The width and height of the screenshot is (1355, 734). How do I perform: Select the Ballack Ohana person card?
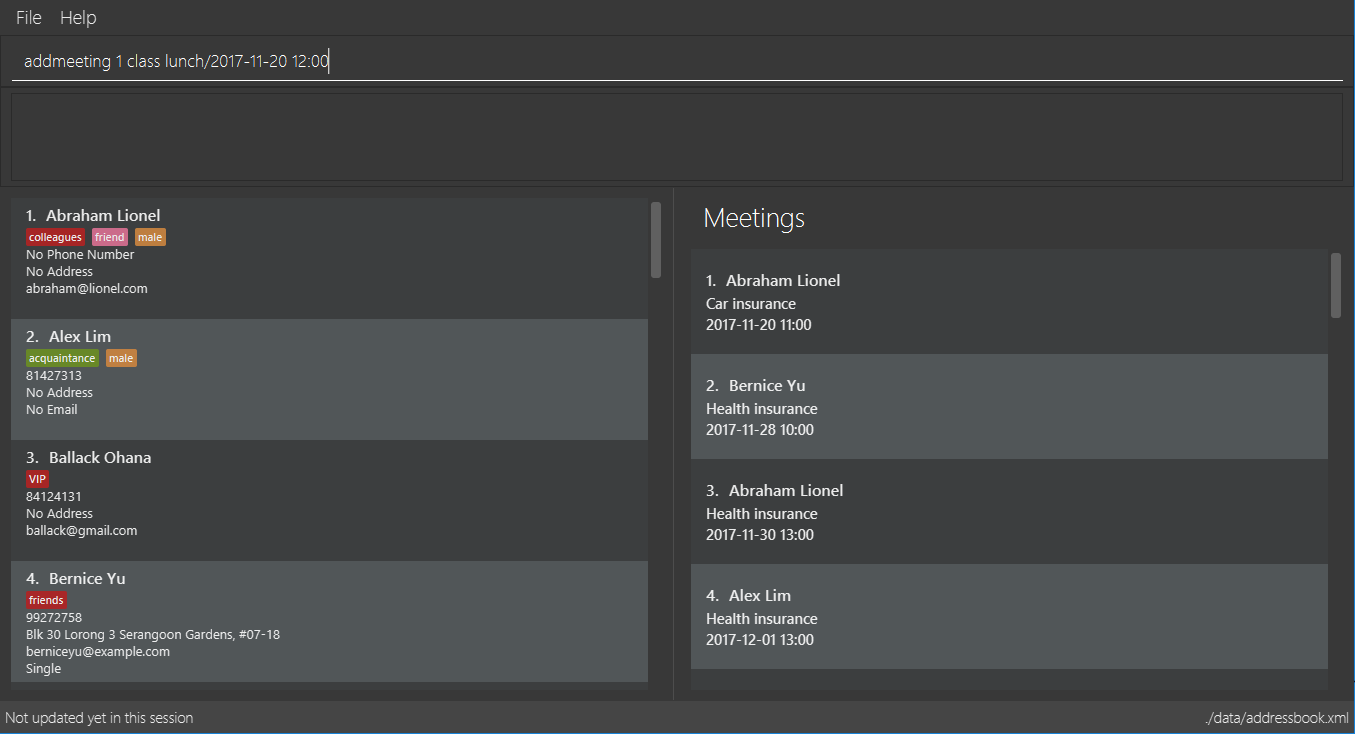[x=329, y=500]
